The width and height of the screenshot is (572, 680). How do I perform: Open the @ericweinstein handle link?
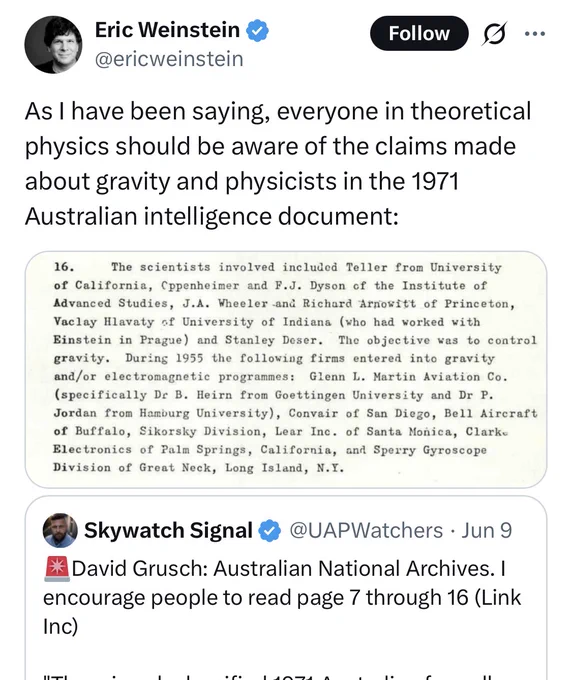click(169, 59)
